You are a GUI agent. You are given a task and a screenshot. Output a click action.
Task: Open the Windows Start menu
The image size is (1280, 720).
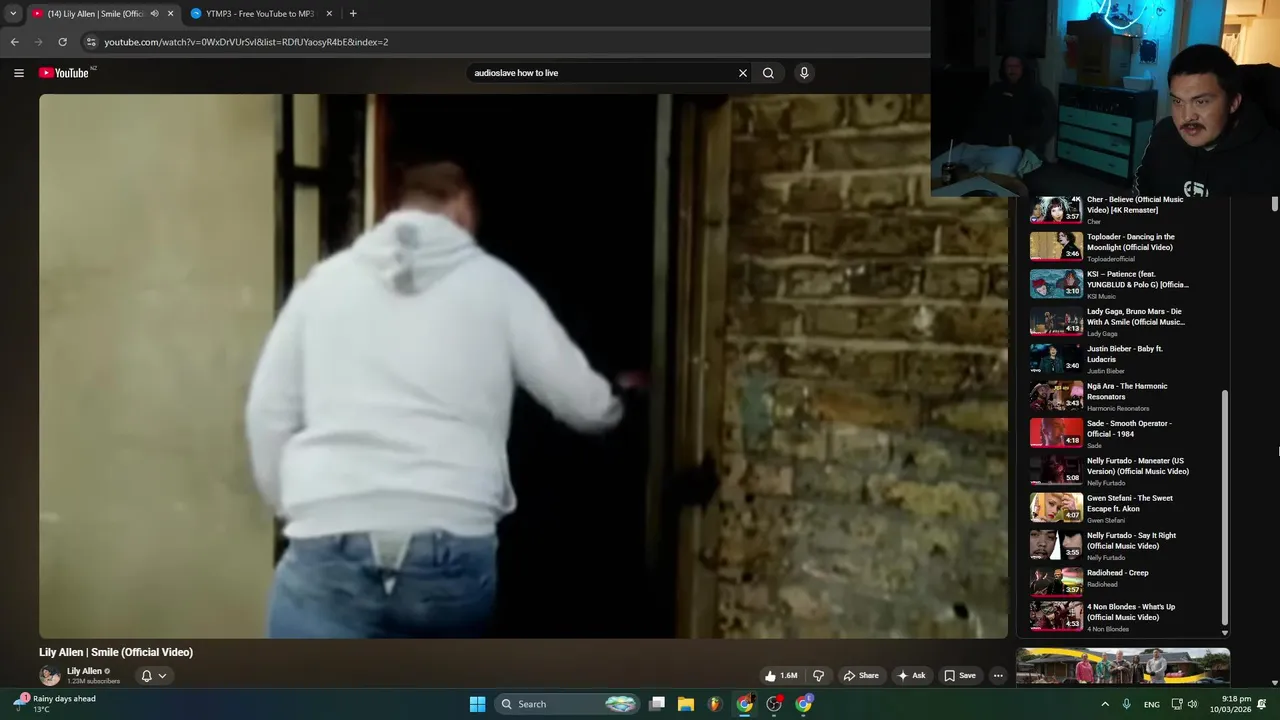pyautogui.click(x=477, y=704)
